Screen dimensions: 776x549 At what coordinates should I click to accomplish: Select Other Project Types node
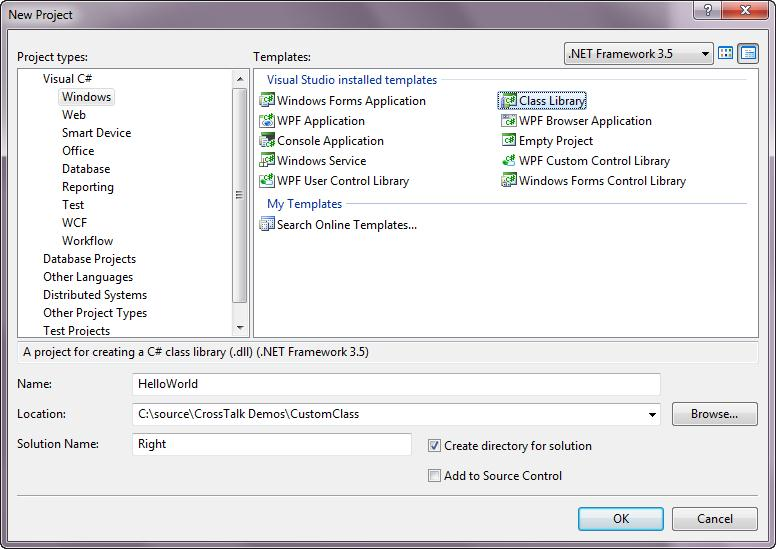point(95,313)
